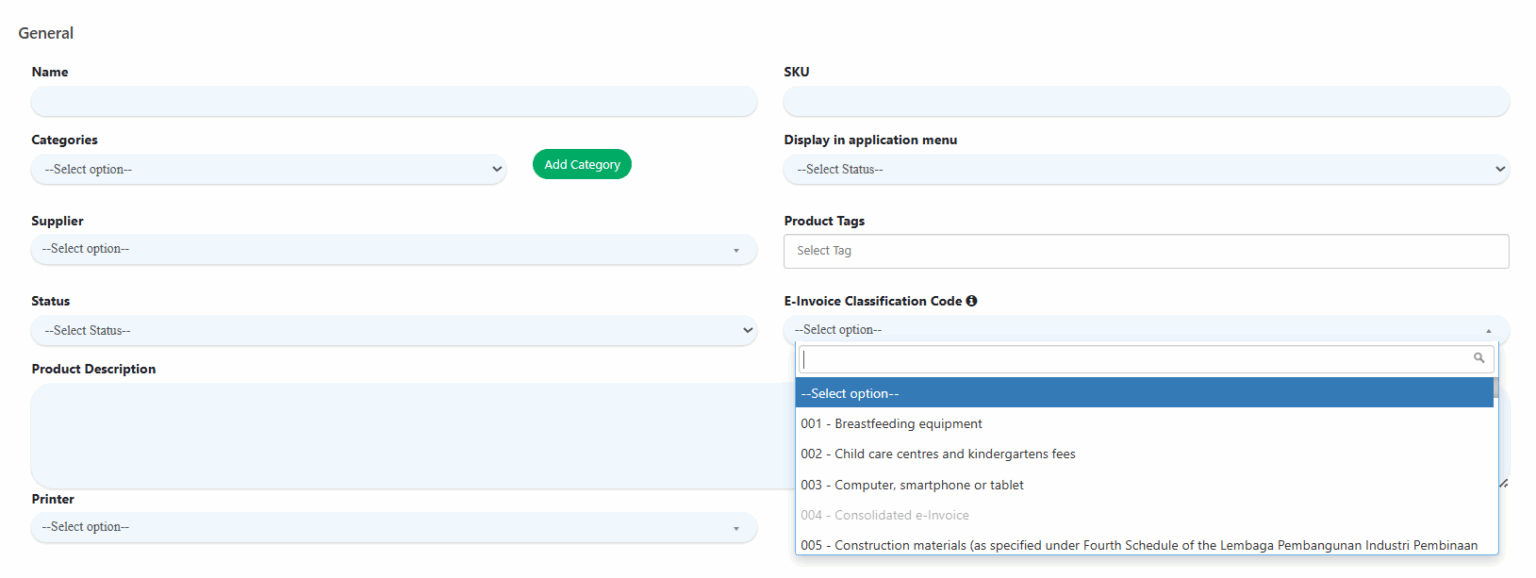Click the Name input field
This screenshot has width=1536, height=578.
tap(393, 101)
